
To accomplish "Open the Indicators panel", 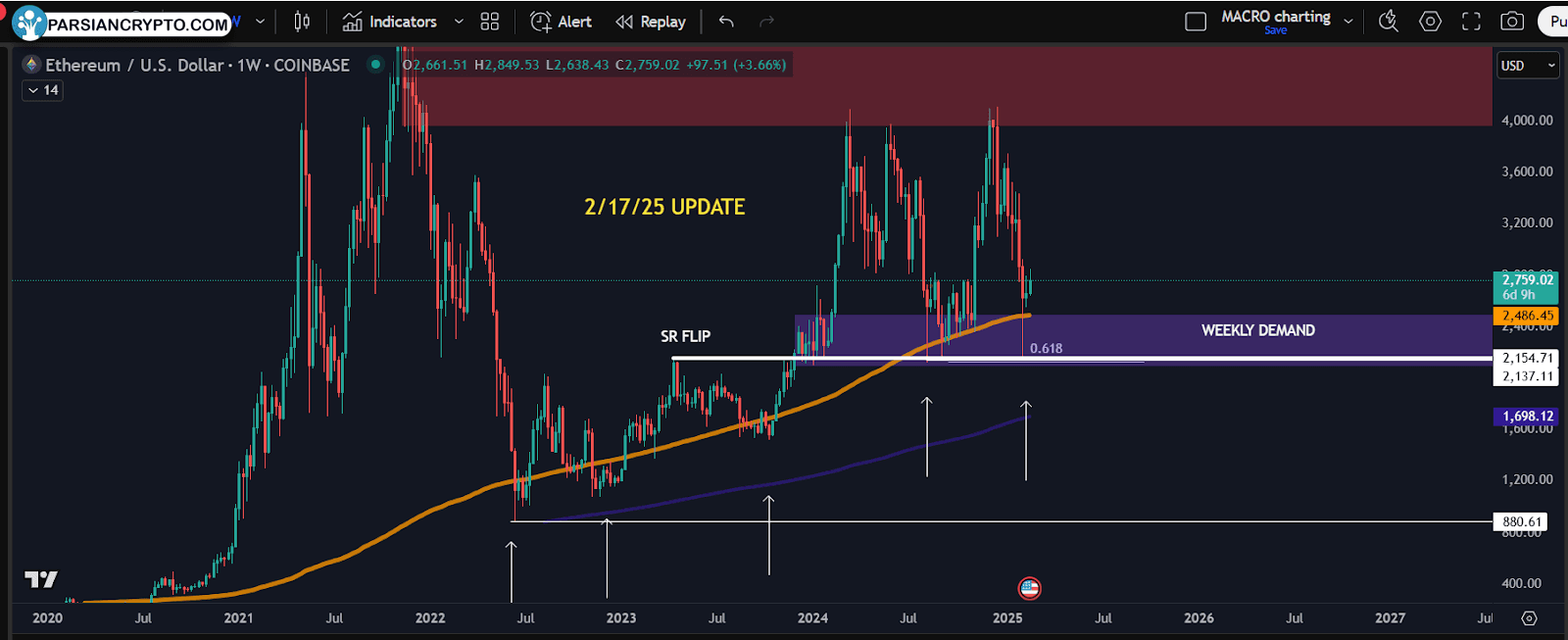I will tap(390, 22).
